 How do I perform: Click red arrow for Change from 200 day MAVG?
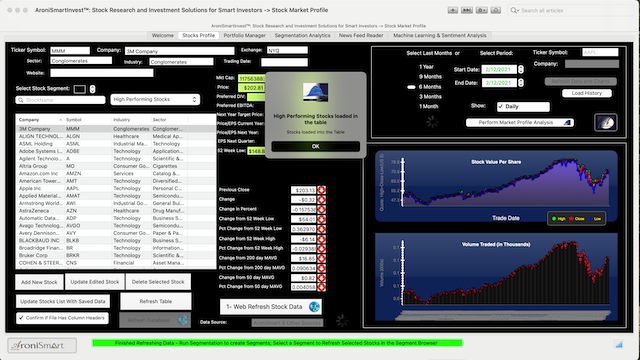point(322,258)
